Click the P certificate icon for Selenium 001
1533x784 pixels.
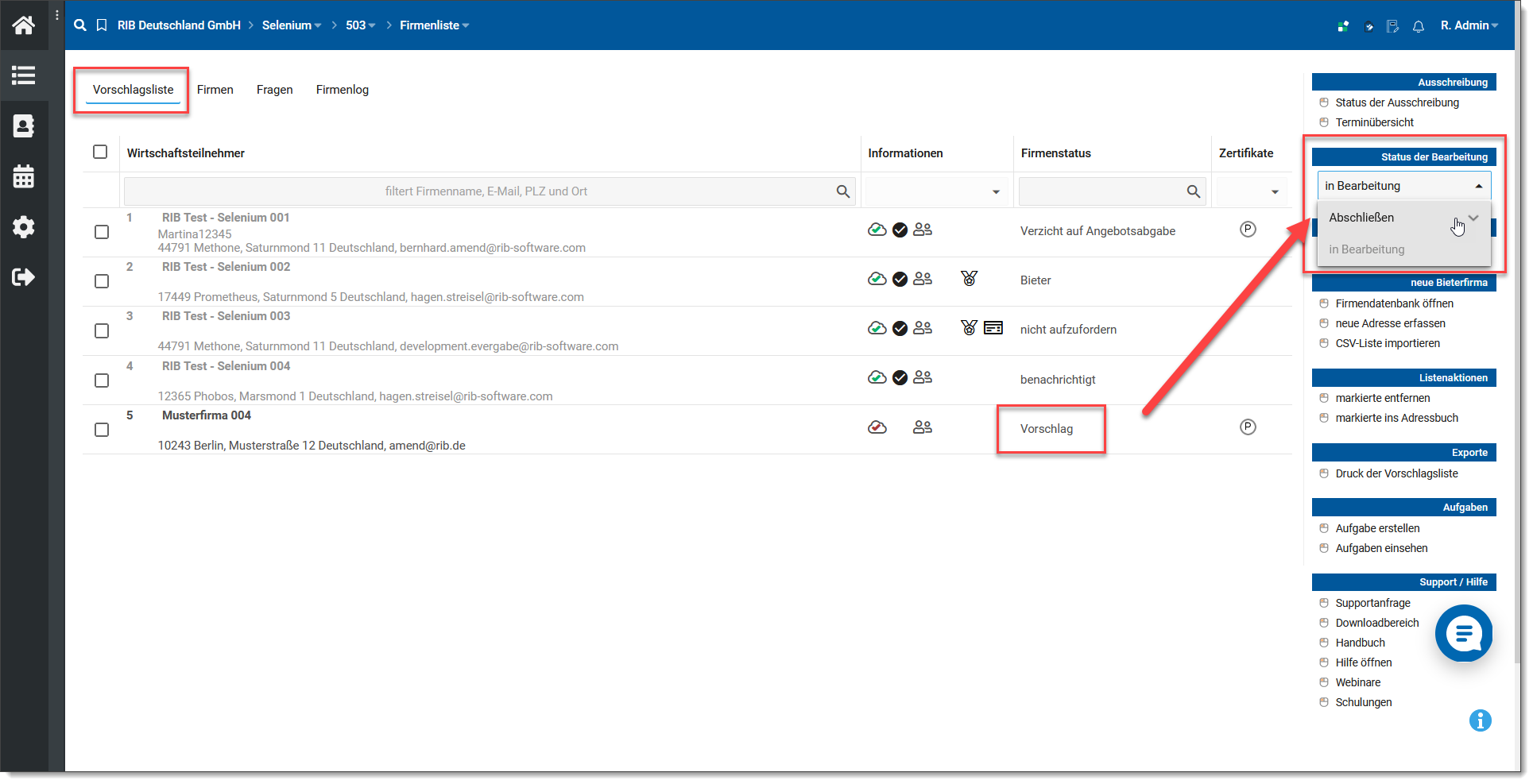click(x=1248, y=230)
